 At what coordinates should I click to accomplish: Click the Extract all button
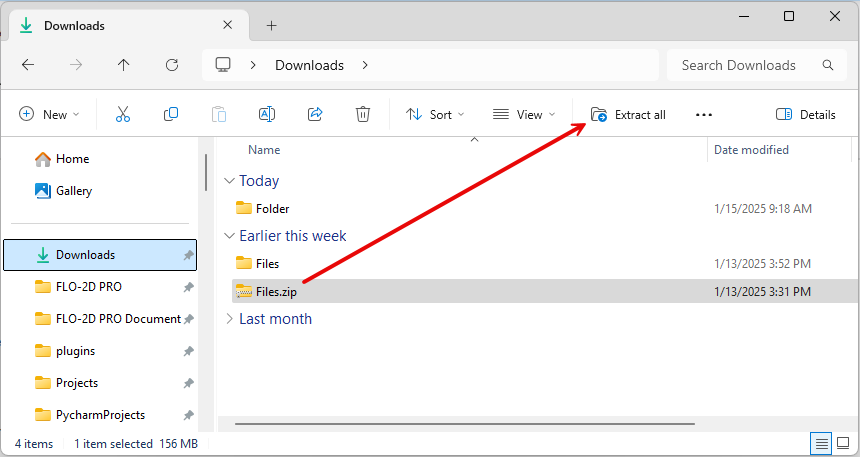point(628,115)
